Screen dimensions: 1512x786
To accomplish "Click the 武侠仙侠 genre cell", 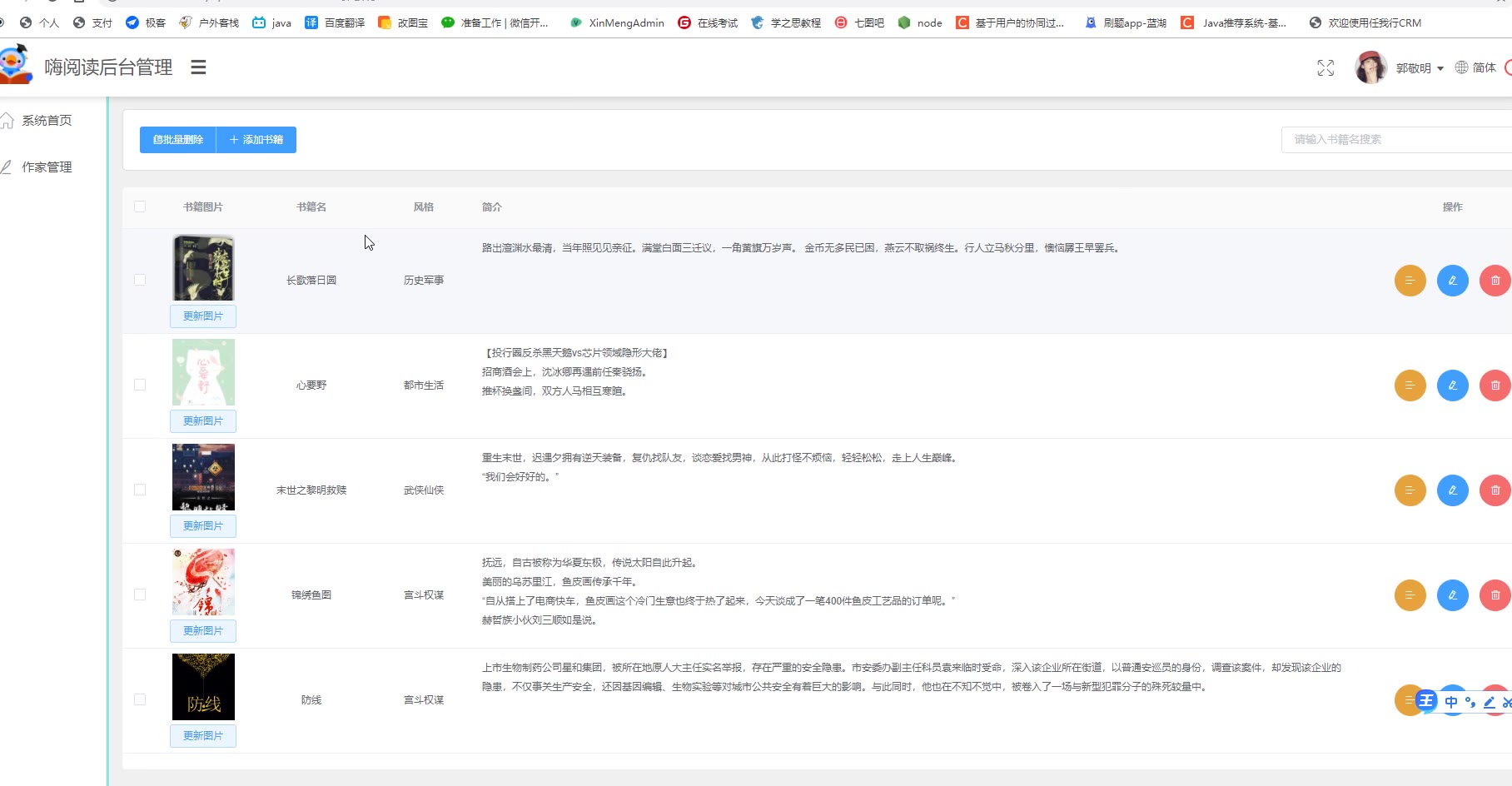I will [x=424, y=490].
